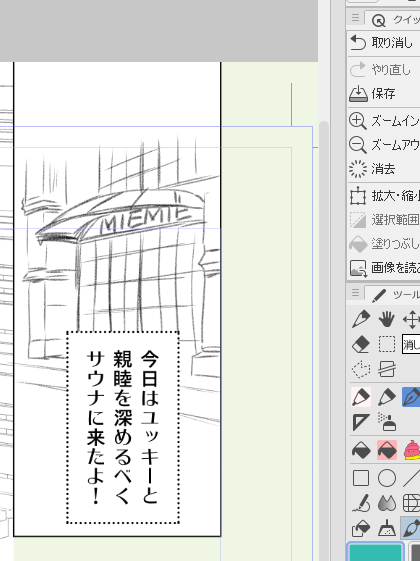Image resolution: width=420 pixels, height=561 pixels.
Task: Select the pink swirl character tool icon
Action: tap(412, 450)
